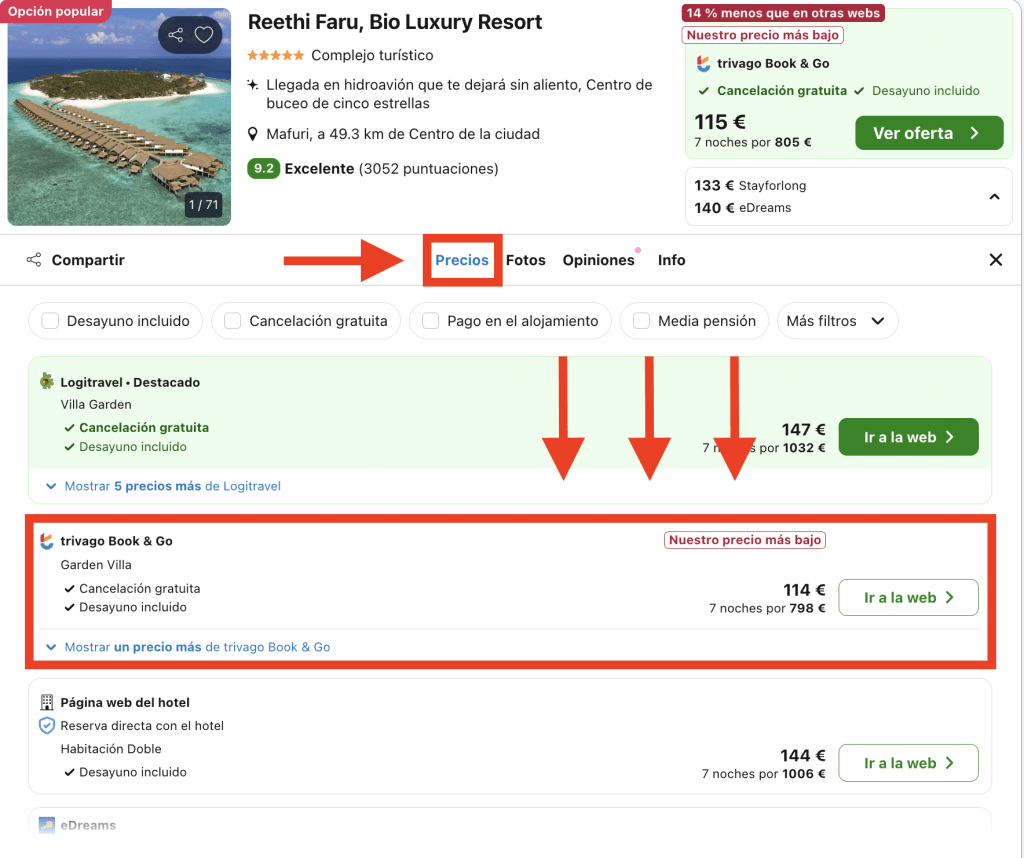
Task: Open the Reethi Faru resort photo thumbnail
Action: tap(119, 115)
